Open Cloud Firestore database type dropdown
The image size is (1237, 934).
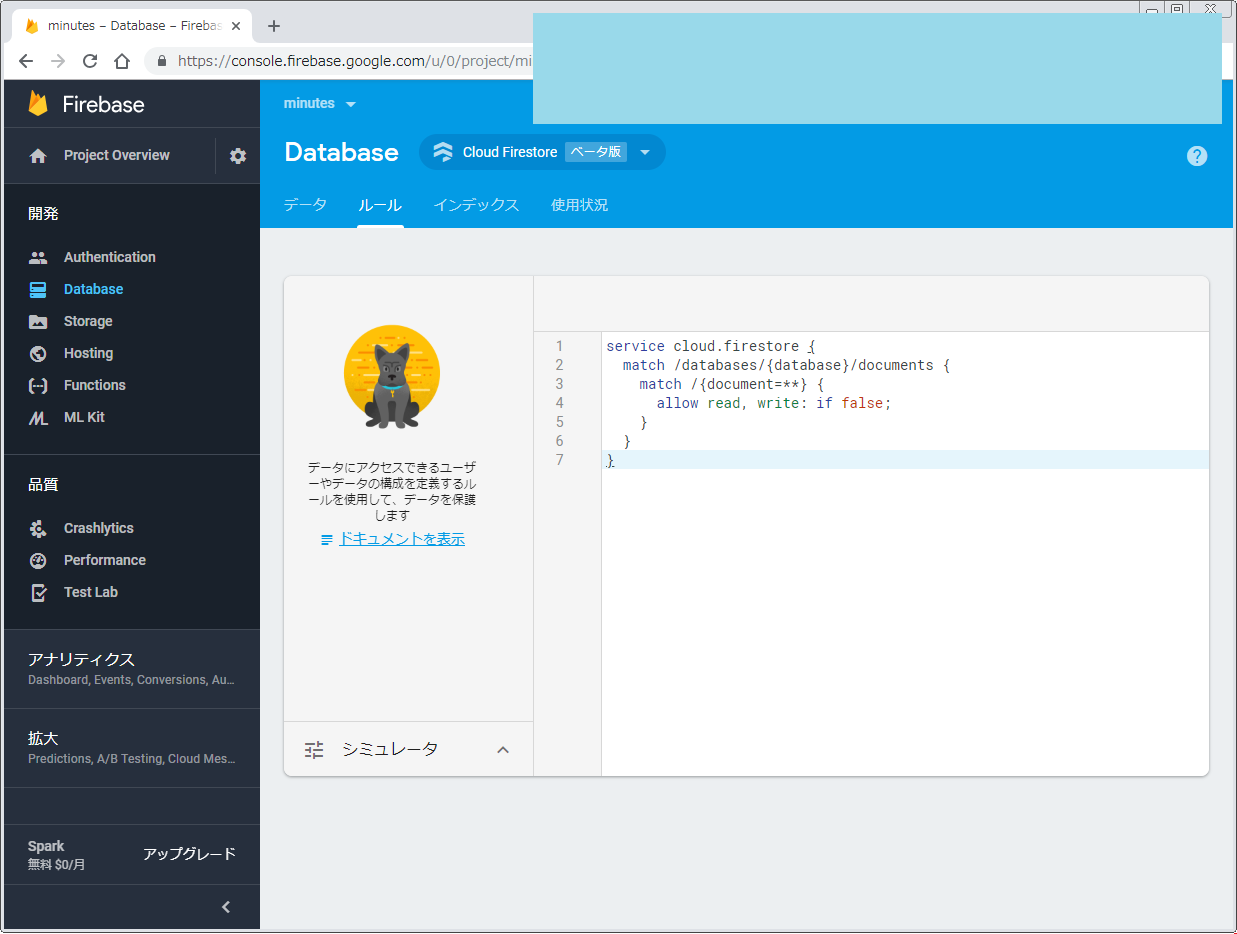point(645,153)
